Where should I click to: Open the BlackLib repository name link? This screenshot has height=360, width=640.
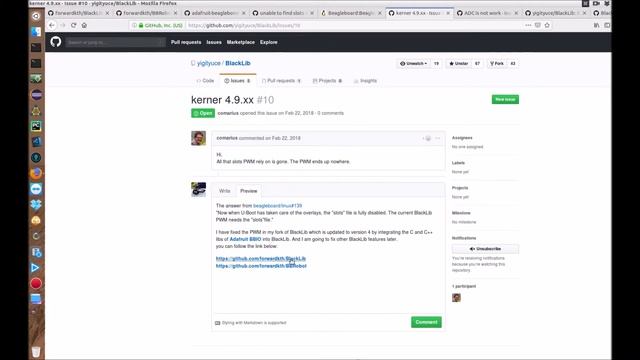[x=238, y=63]
